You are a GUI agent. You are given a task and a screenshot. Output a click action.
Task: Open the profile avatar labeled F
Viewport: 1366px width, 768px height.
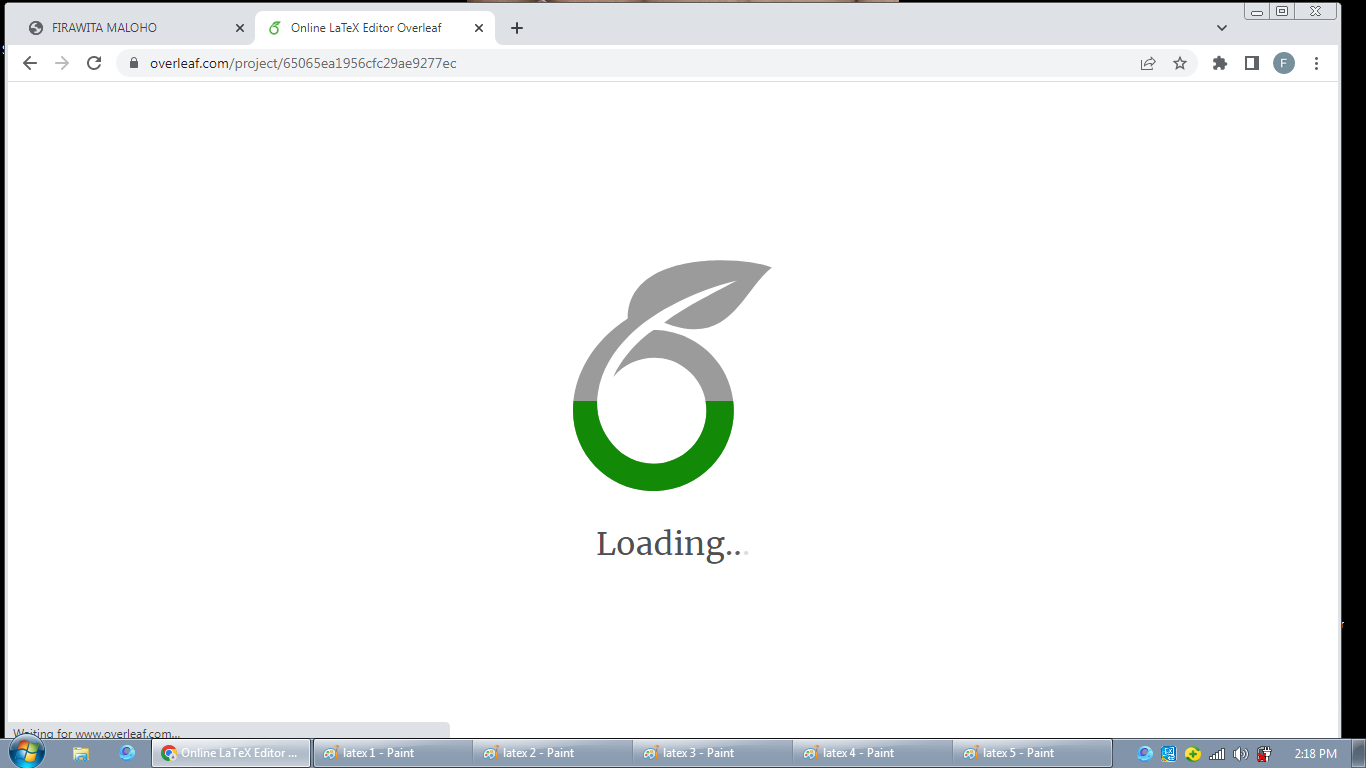click(x=1284, y=63)
